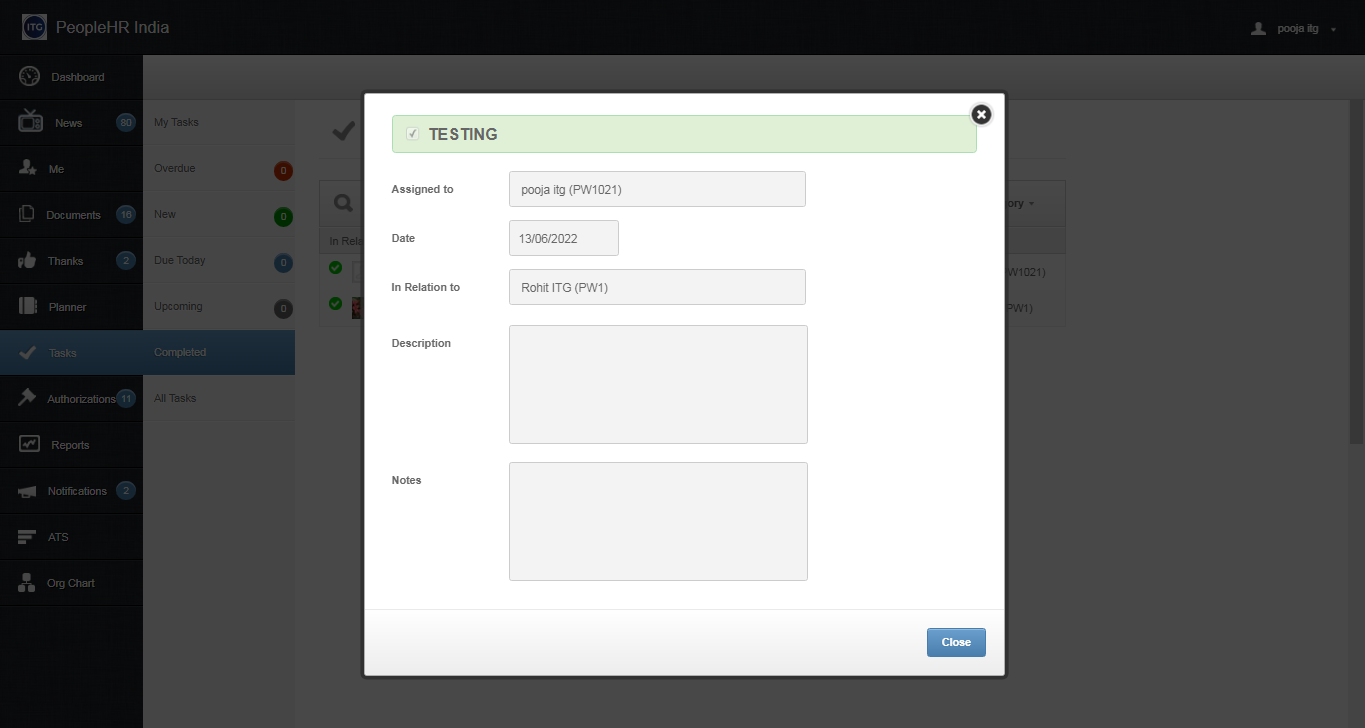Click the TESTING task title text
The image size is (1365, 728).
(x=463, y=134)
